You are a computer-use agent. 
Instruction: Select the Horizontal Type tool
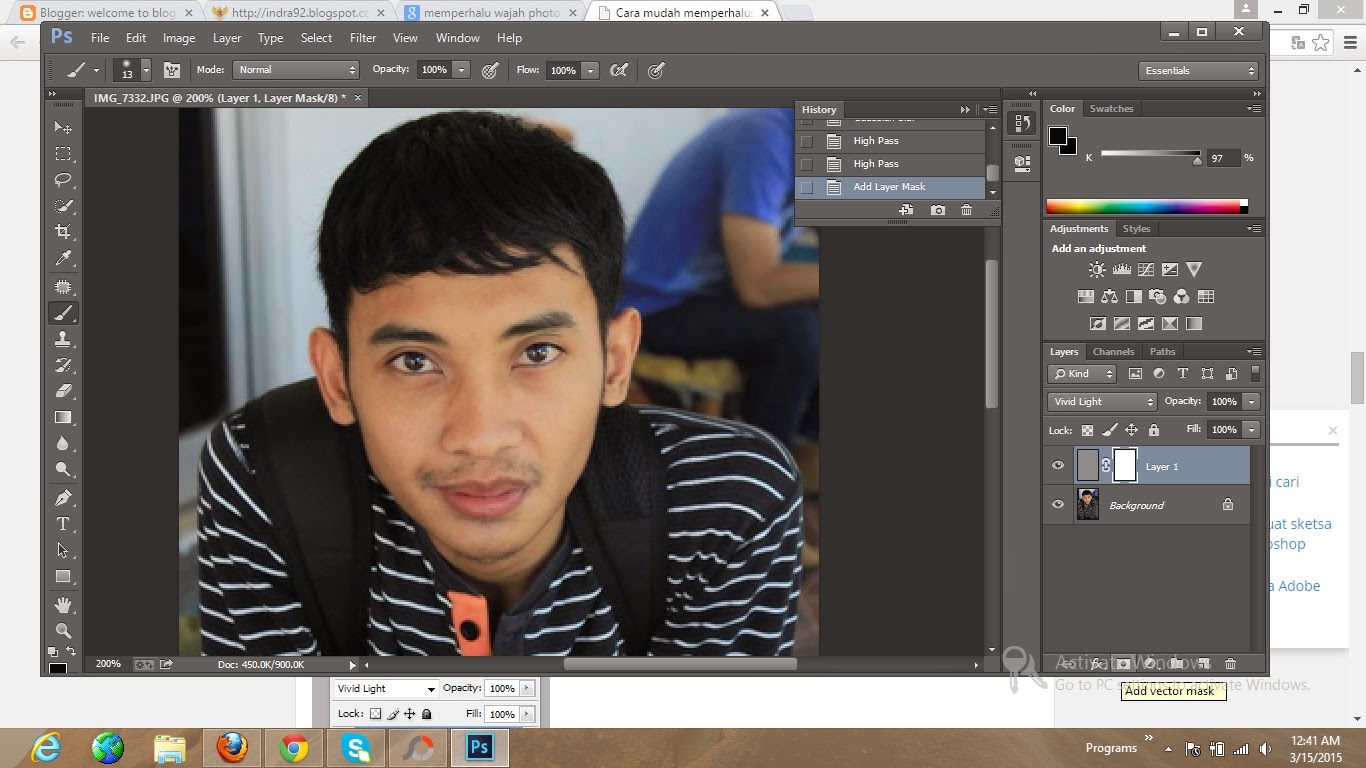pyautogui.click(x=63, y=524)
